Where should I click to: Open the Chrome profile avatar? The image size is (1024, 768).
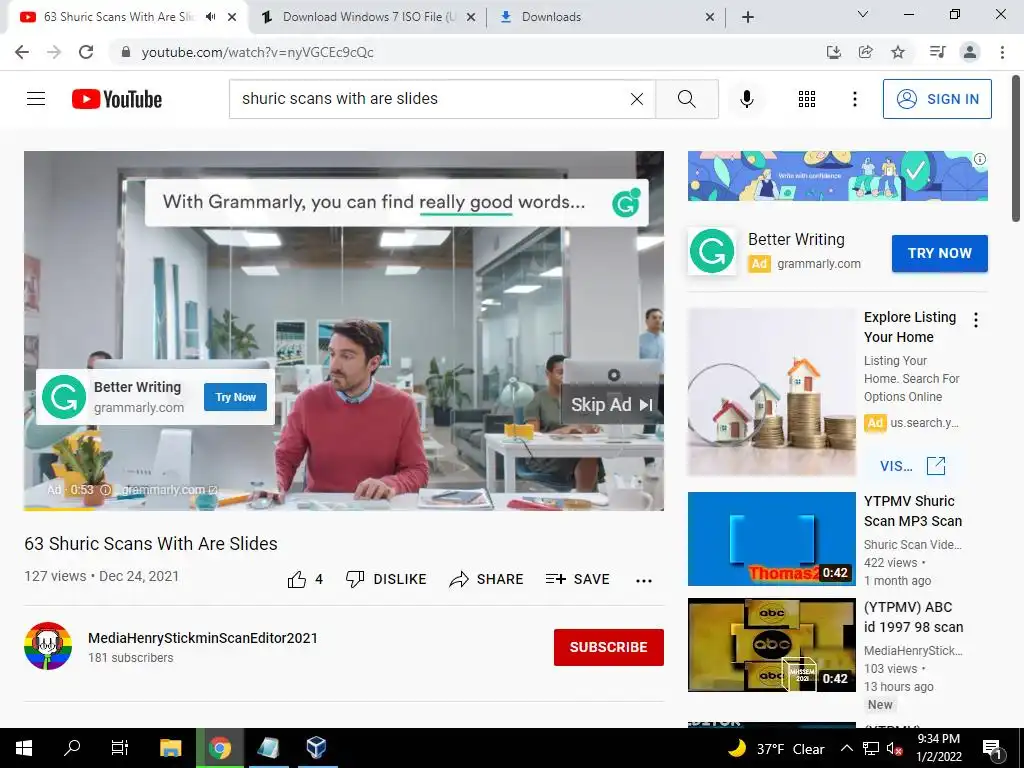tap(970, 52)
